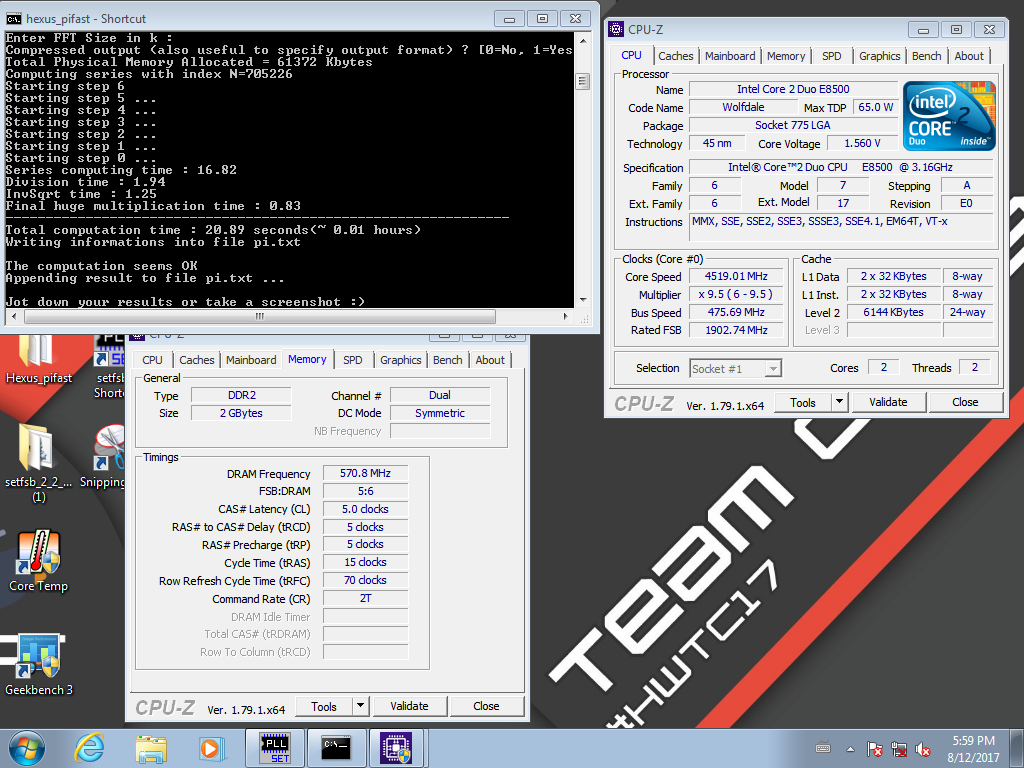The image size is (1024, 768).
Task: Click console scroll-down arrow
Action: click(583, 300)
